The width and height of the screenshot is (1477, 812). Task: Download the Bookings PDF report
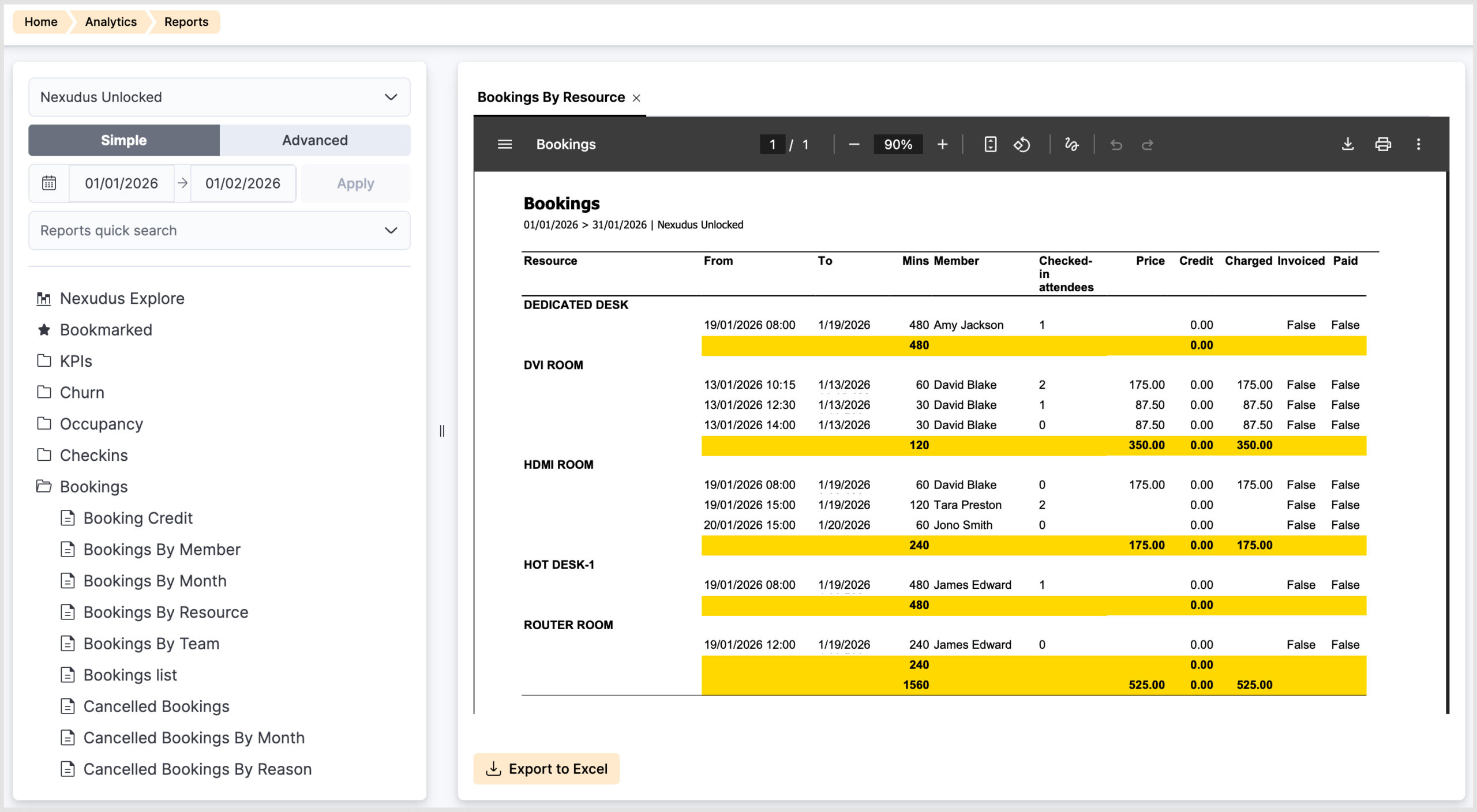click(x=1348, y=144)
